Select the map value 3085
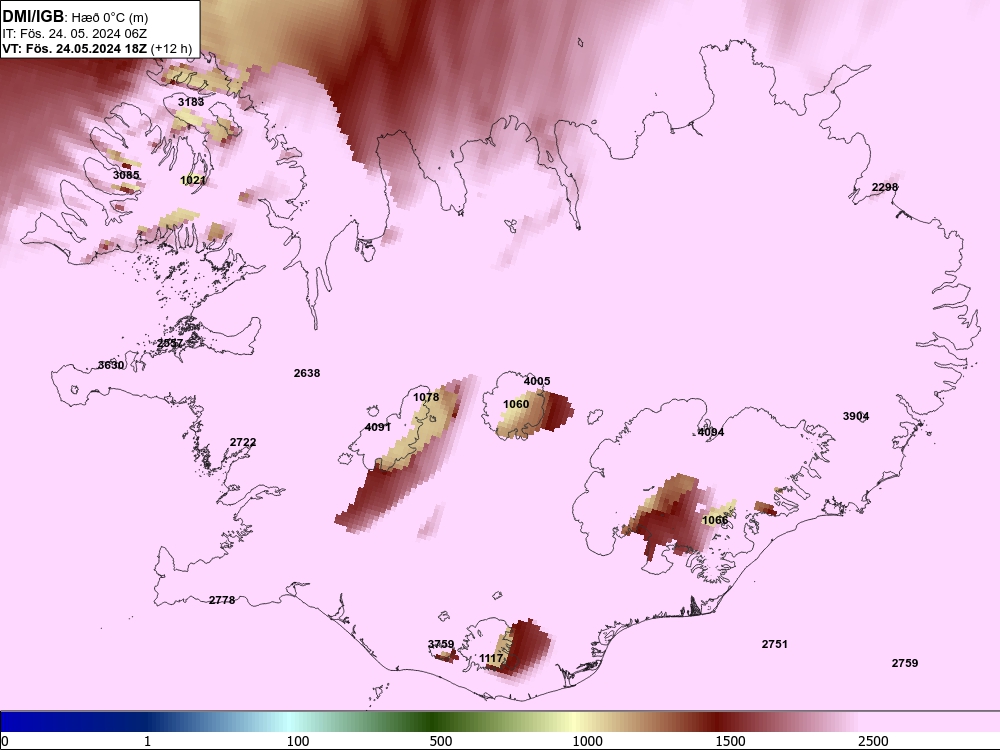The width and height of the screenshot is (1000, 750). [x=126, y=175]
